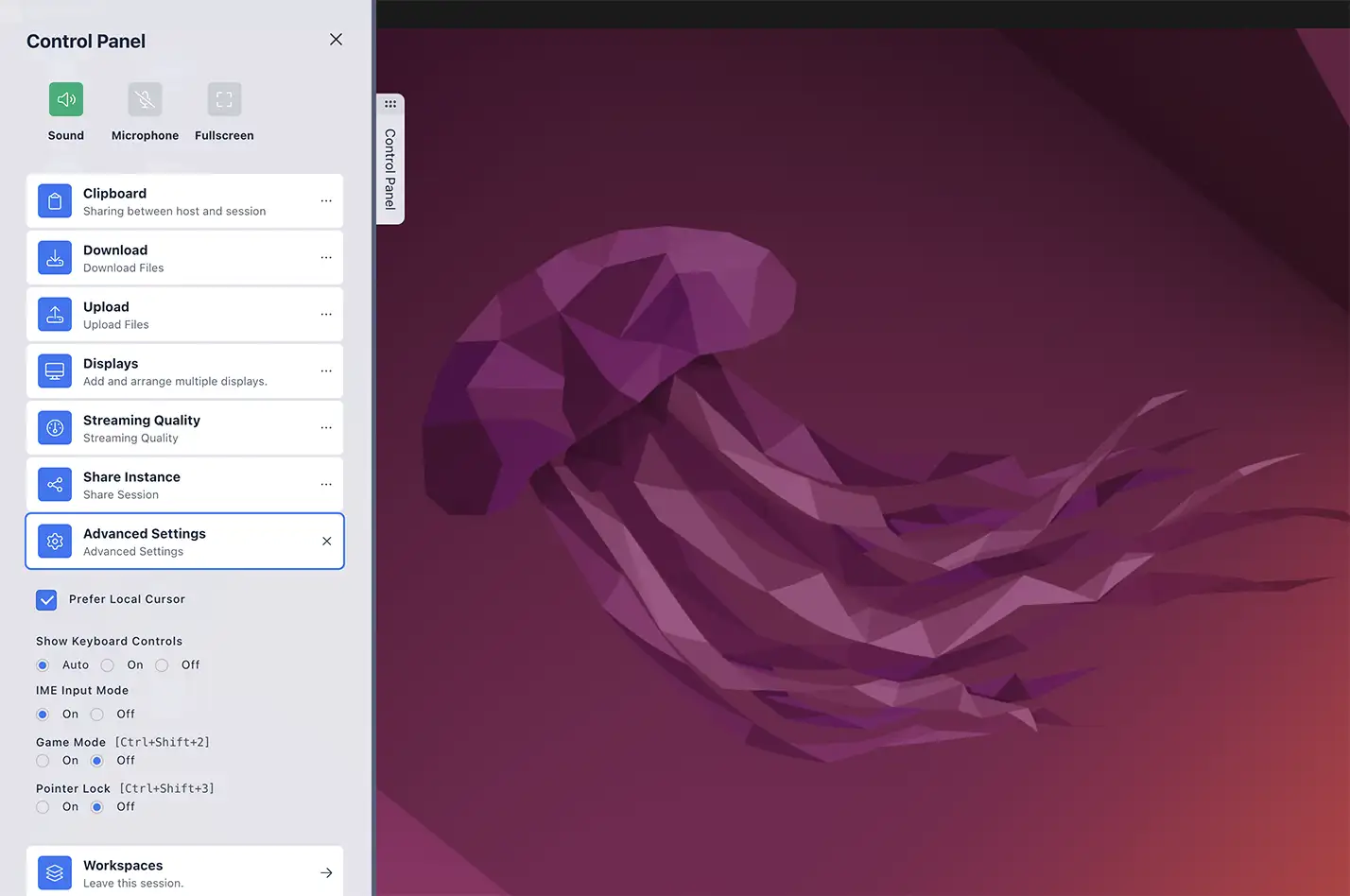Enable Game Mode
This screenshot has height=896, width=1350.
tap(43, 760)
